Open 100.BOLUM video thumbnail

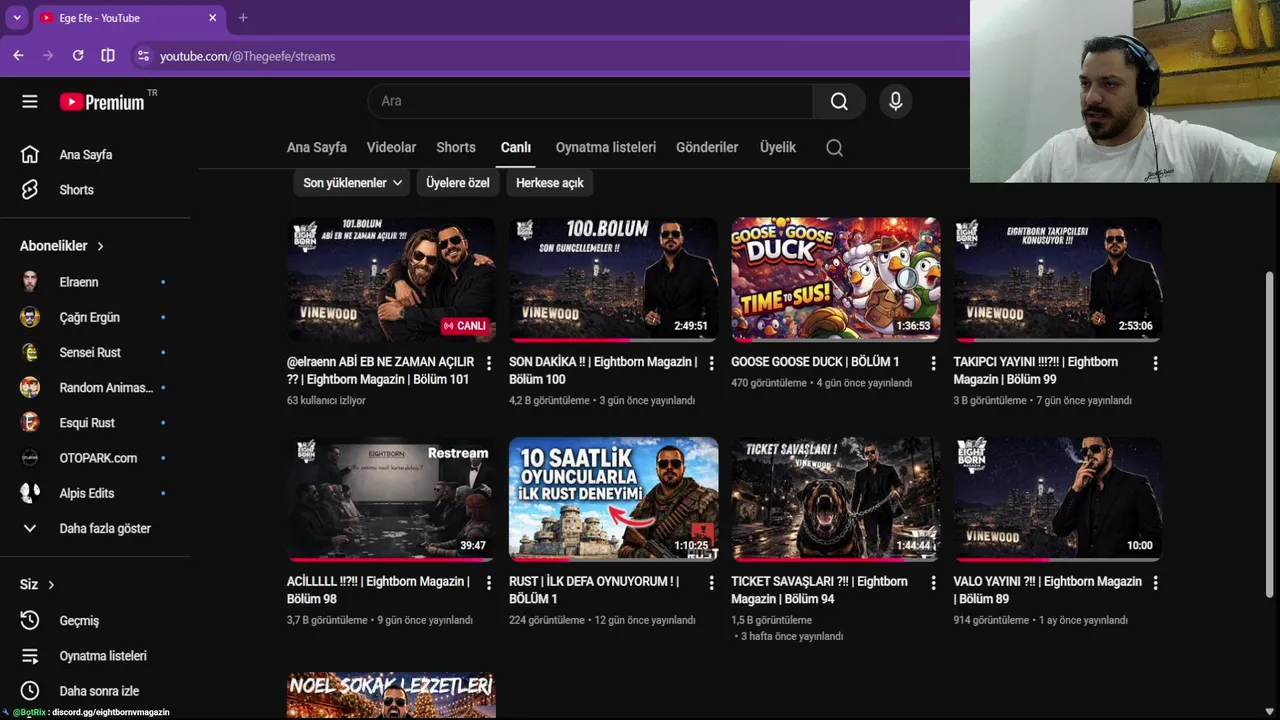[613, 279]
